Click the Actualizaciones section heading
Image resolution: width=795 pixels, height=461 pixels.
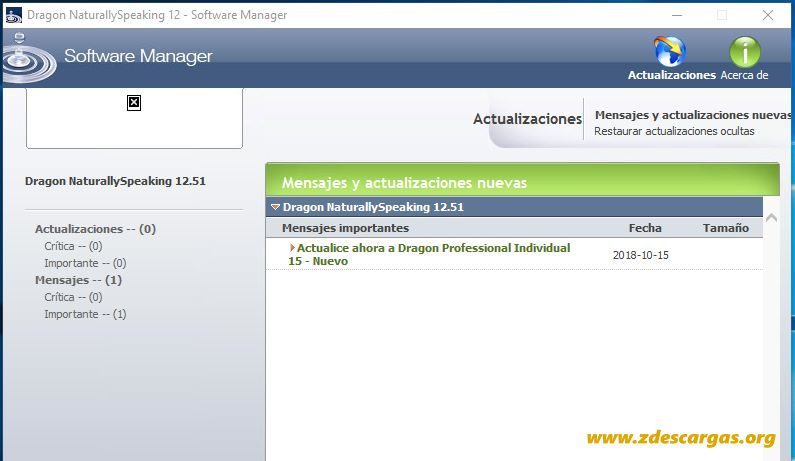point(527,119)
